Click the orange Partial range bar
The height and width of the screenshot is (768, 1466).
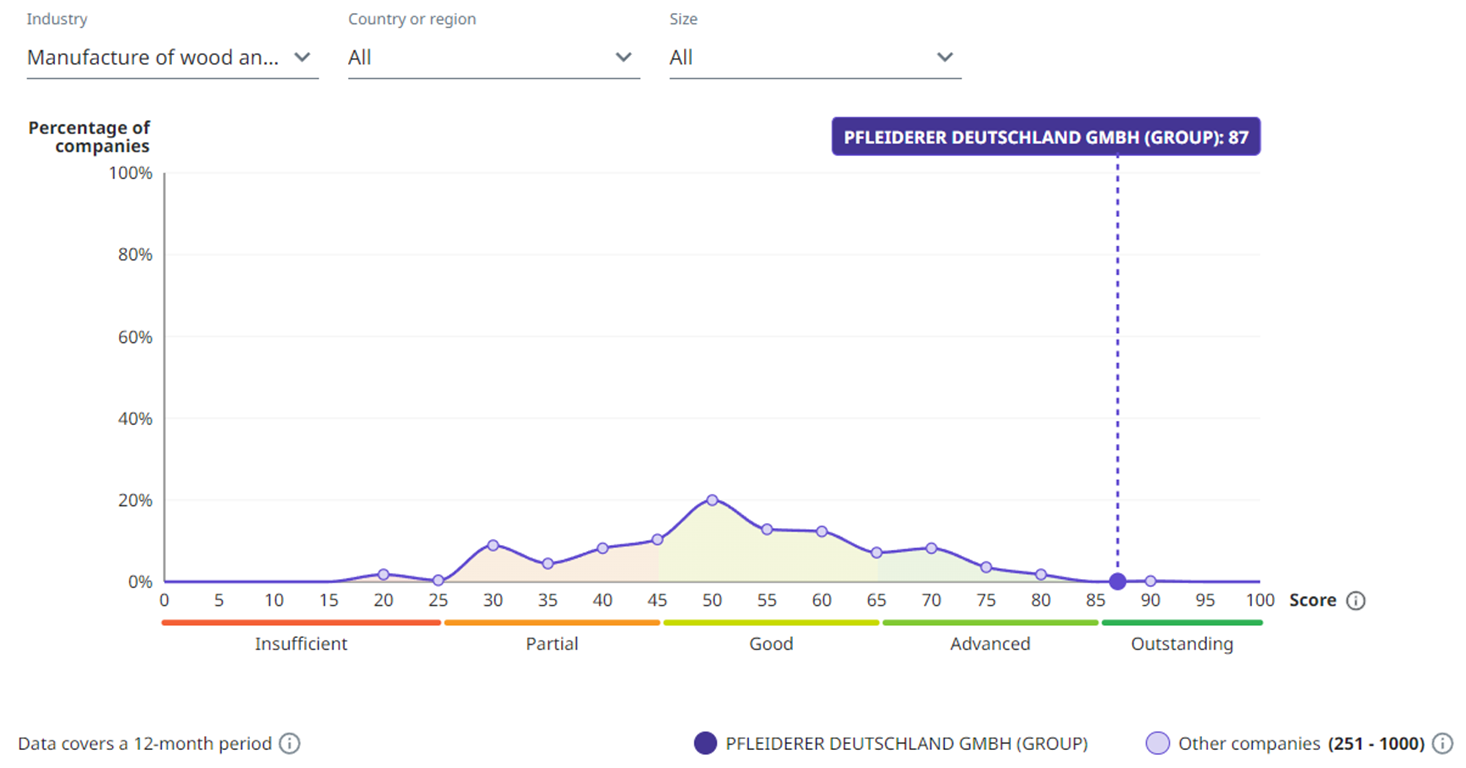552,622
